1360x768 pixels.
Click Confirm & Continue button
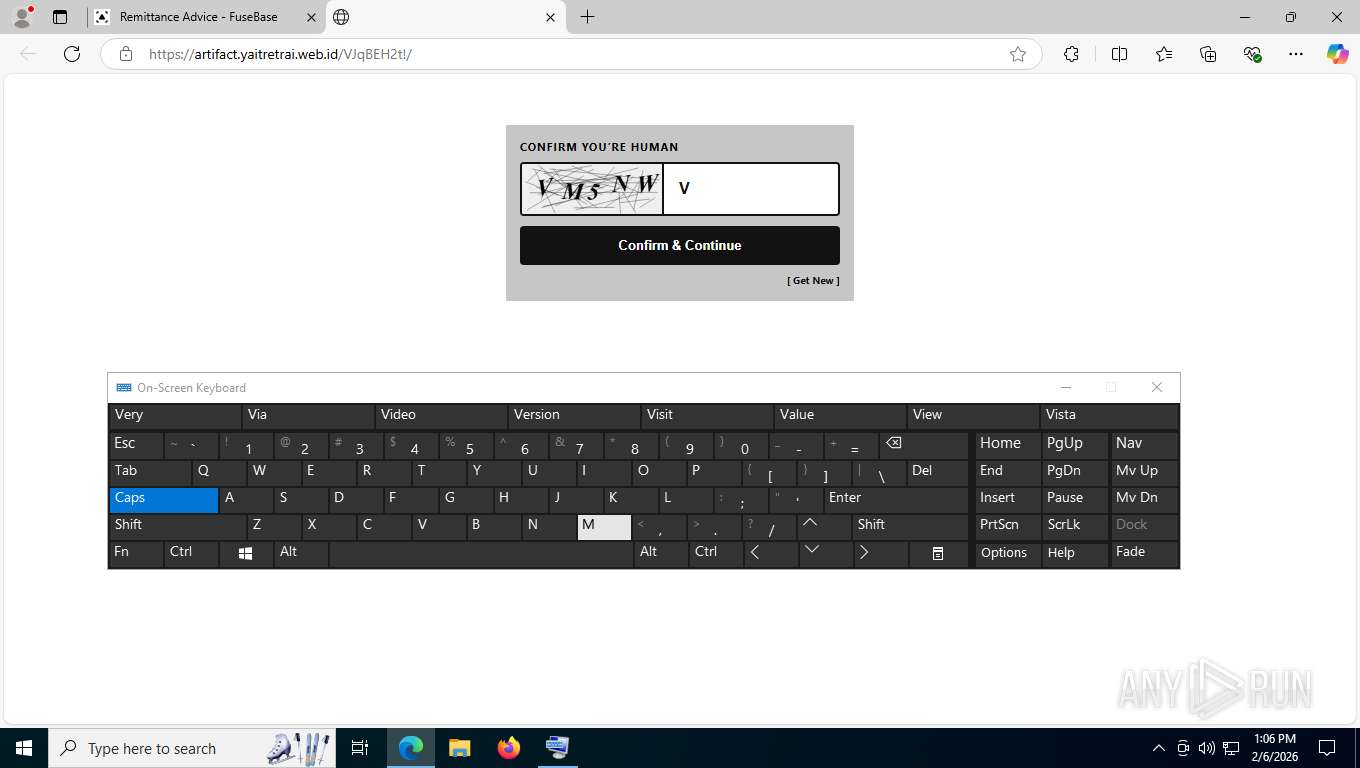[680, 245]
